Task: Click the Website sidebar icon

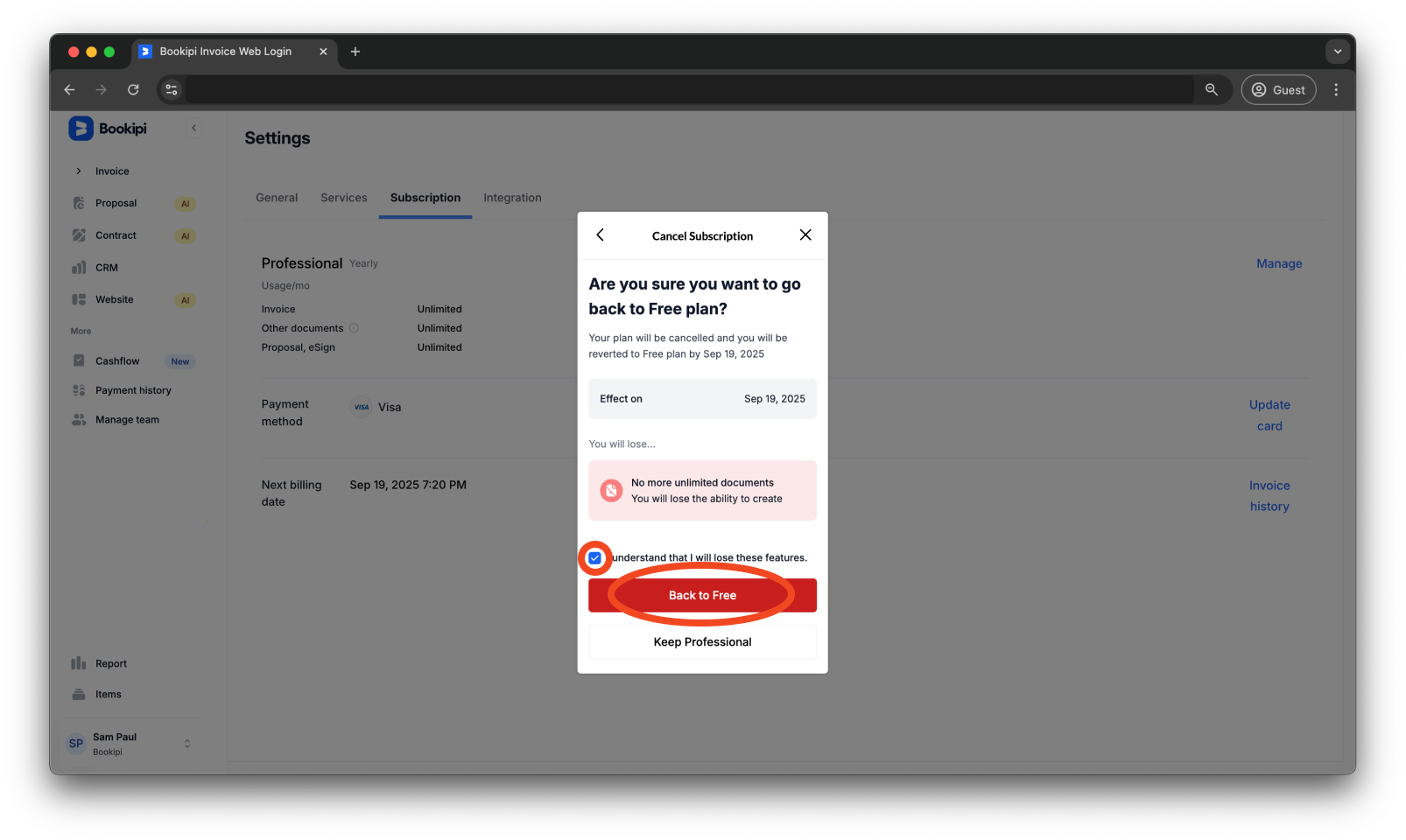Action: click(x=80, y=299)
